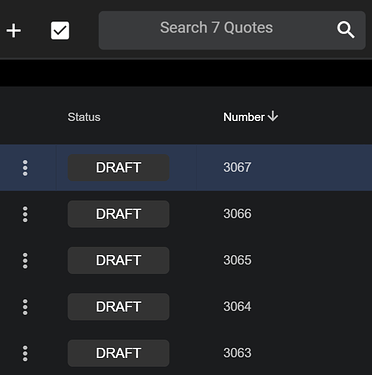372x375 pixels.
Task: Click the magnifying glass search icon
Action: [345, 30]
